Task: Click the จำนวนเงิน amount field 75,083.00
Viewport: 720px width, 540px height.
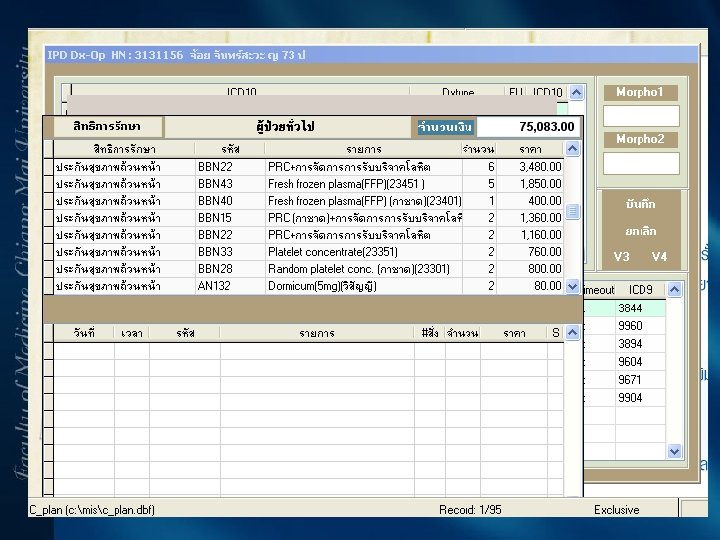Action: pos(528,127)
